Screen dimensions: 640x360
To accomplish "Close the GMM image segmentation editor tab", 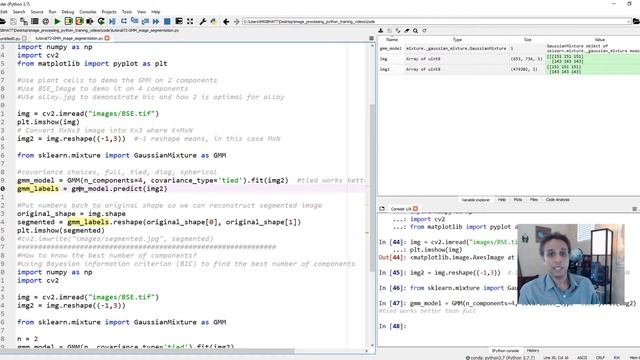I will 107,38.
